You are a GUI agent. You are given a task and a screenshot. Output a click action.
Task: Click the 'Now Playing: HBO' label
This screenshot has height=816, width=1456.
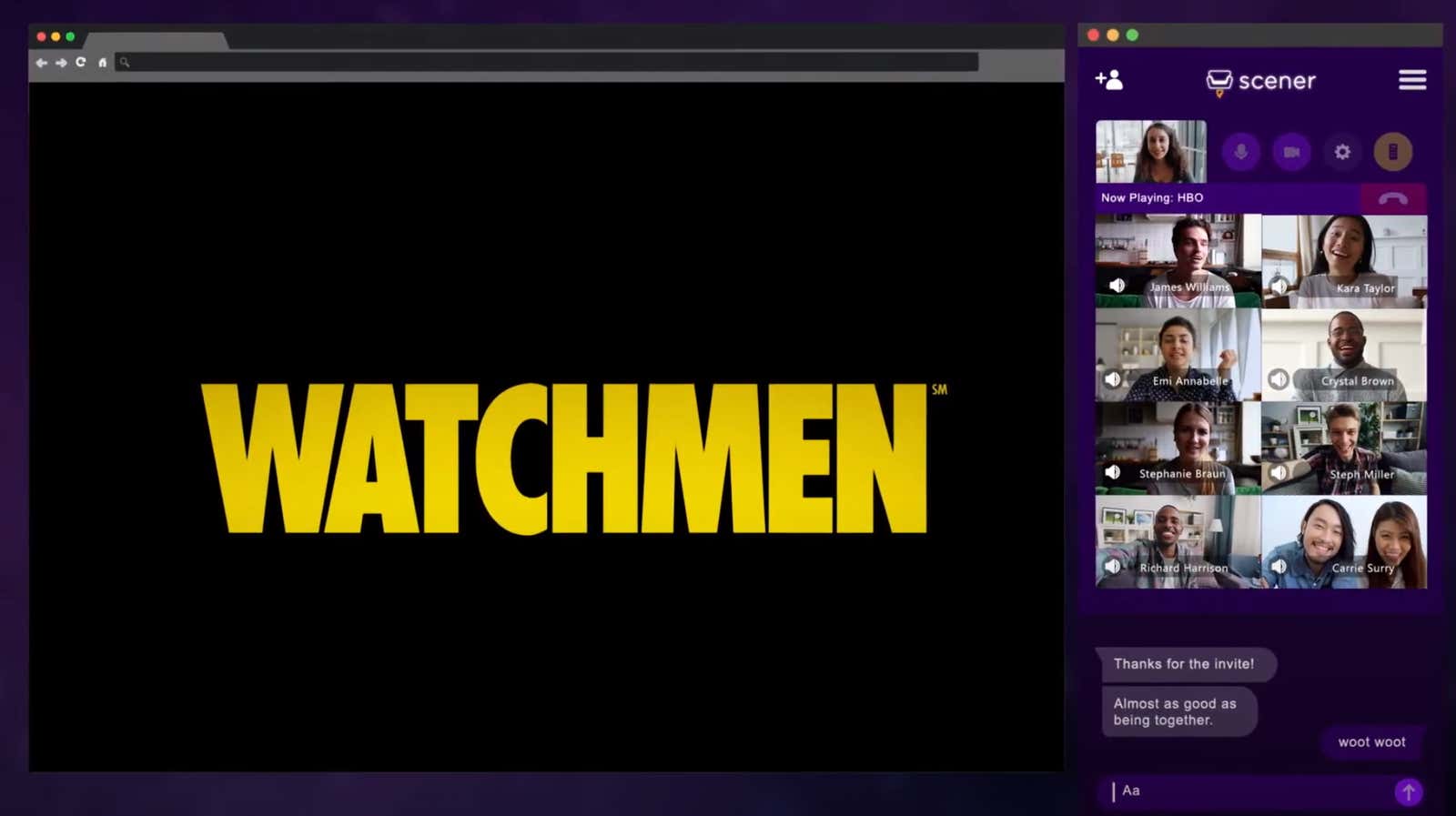(1152, 197)
